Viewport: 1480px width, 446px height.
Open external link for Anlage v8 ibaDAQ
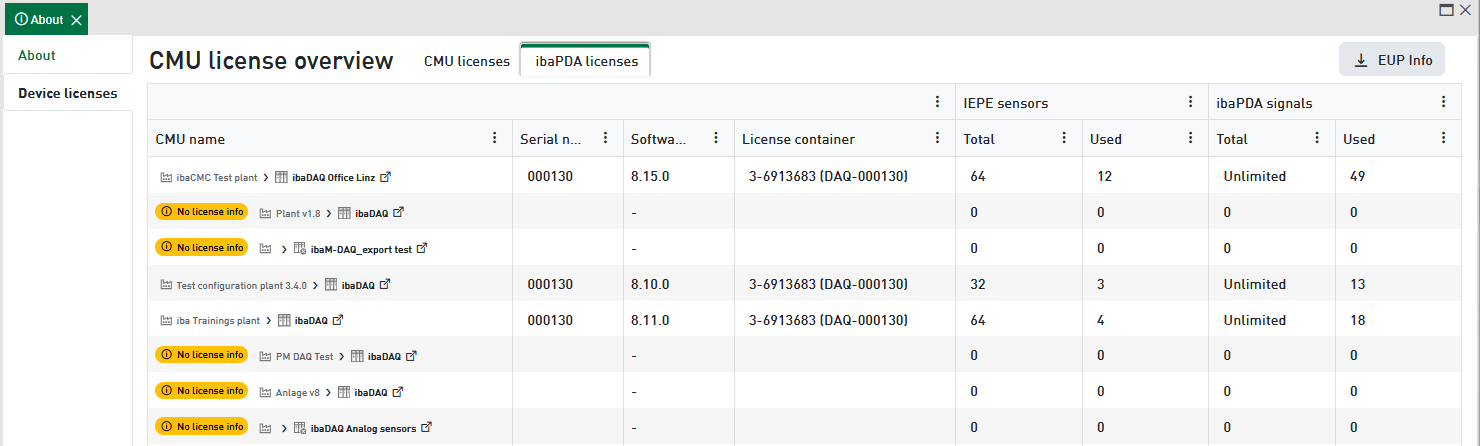point(398,392)
